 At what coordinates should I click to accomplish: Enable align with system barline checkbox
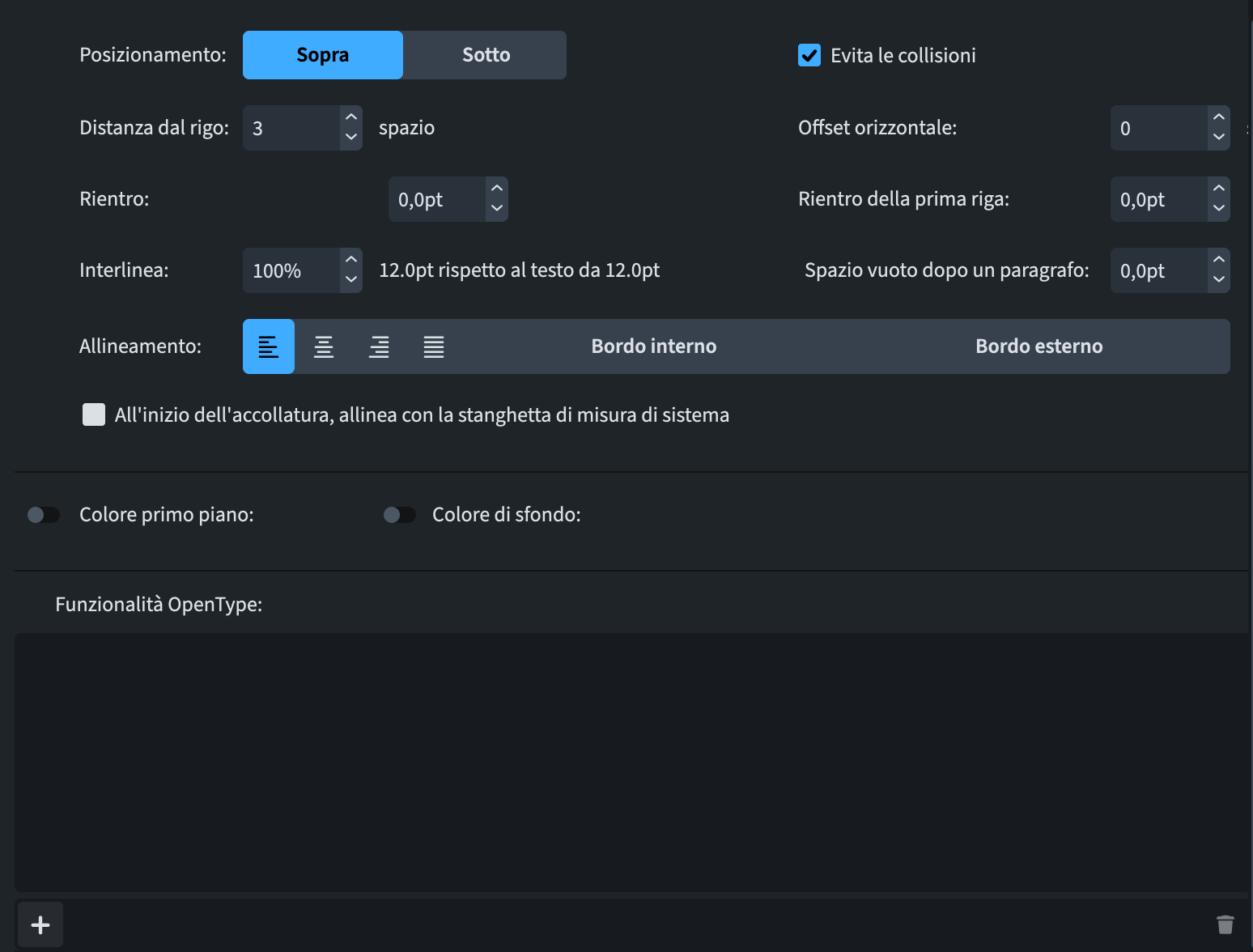point(94,414)
